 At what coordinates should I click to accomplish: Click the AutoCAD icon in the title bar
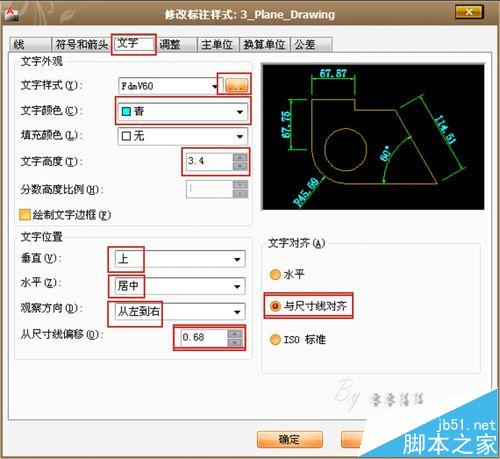click(13, 13)
